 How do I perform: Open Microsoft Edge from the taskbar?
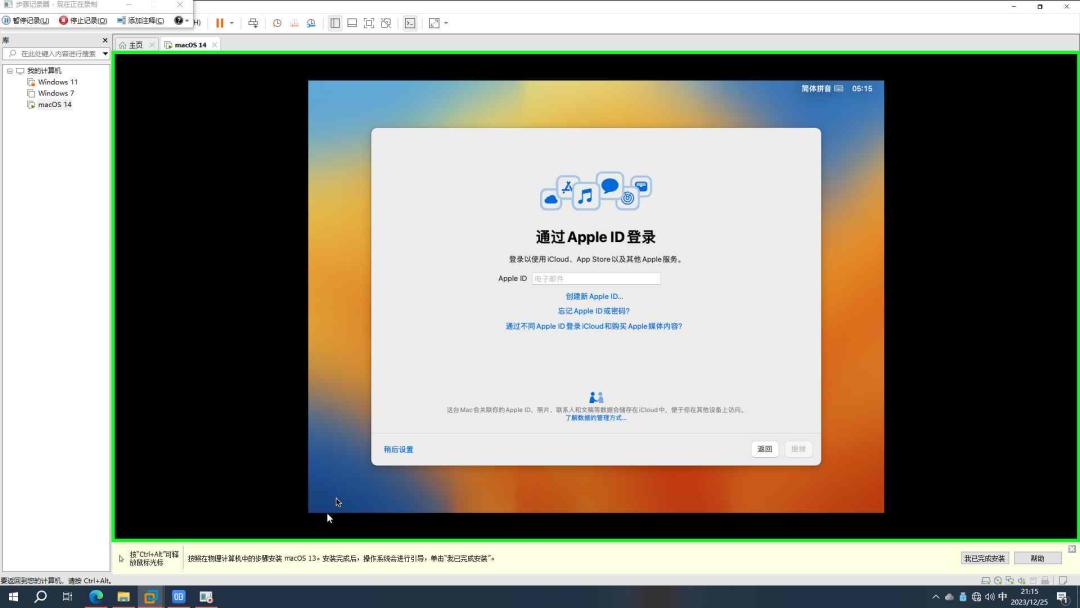96,596
